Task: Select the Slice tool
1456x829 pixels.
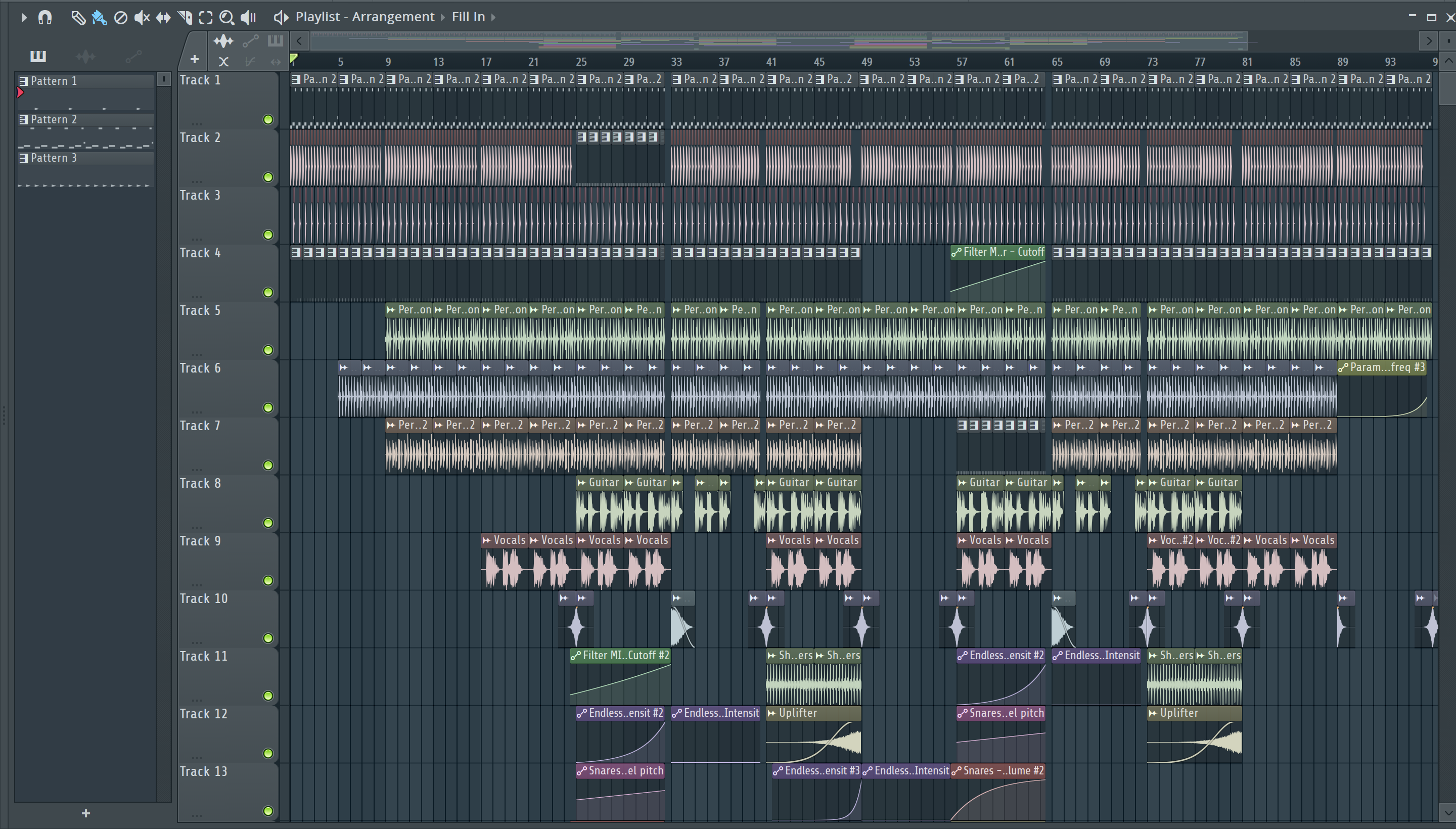Action: point(185,18)
